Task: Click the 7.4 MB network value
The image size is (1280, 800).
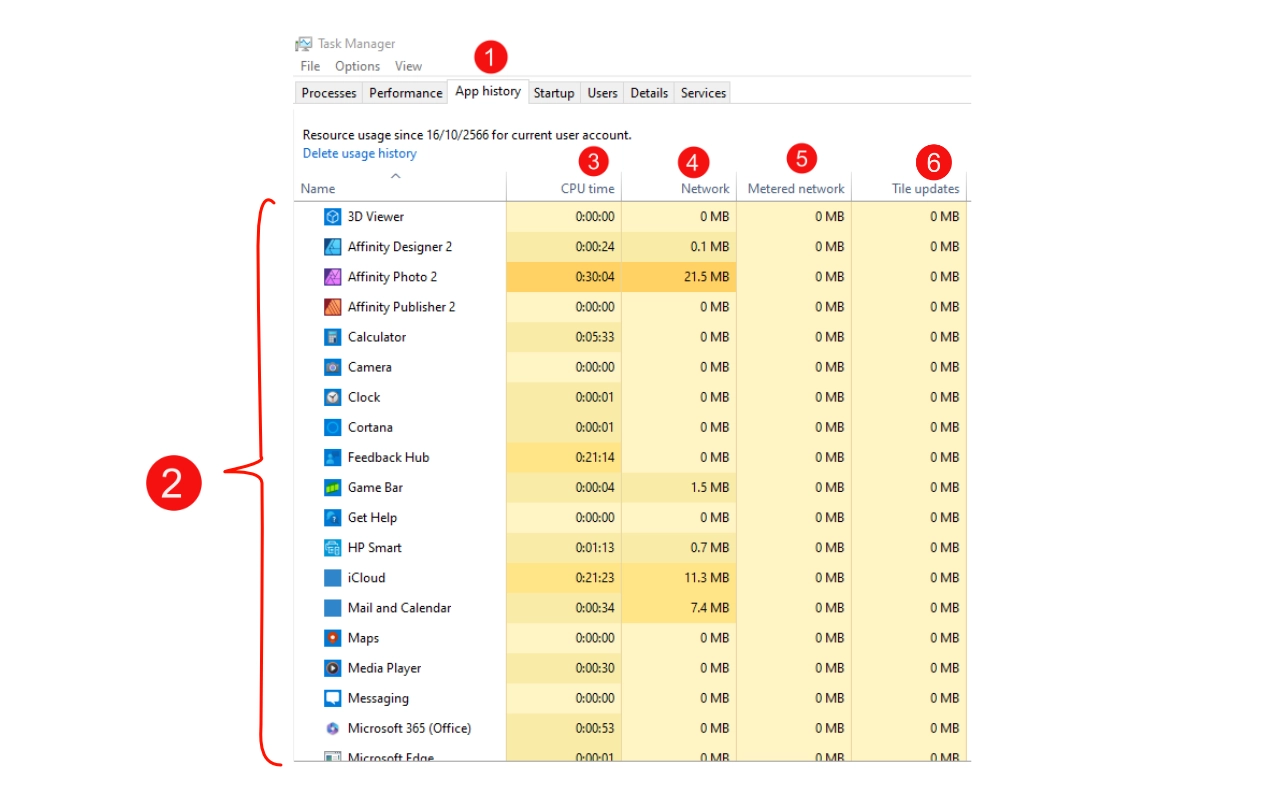Action: coord(710,608)
